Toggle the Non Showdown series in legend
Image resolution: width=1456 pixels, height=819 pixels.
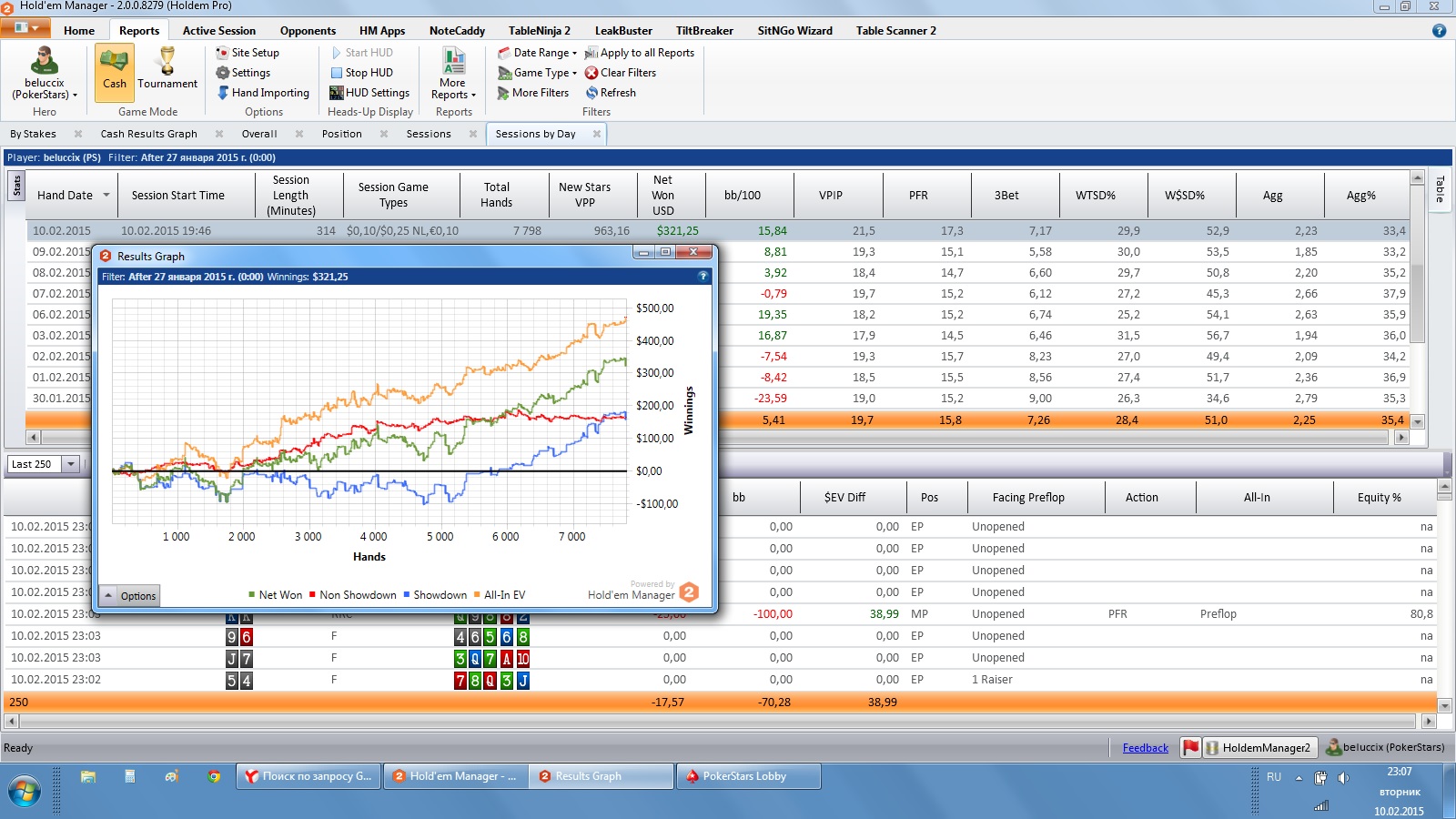tap(353, 595)
